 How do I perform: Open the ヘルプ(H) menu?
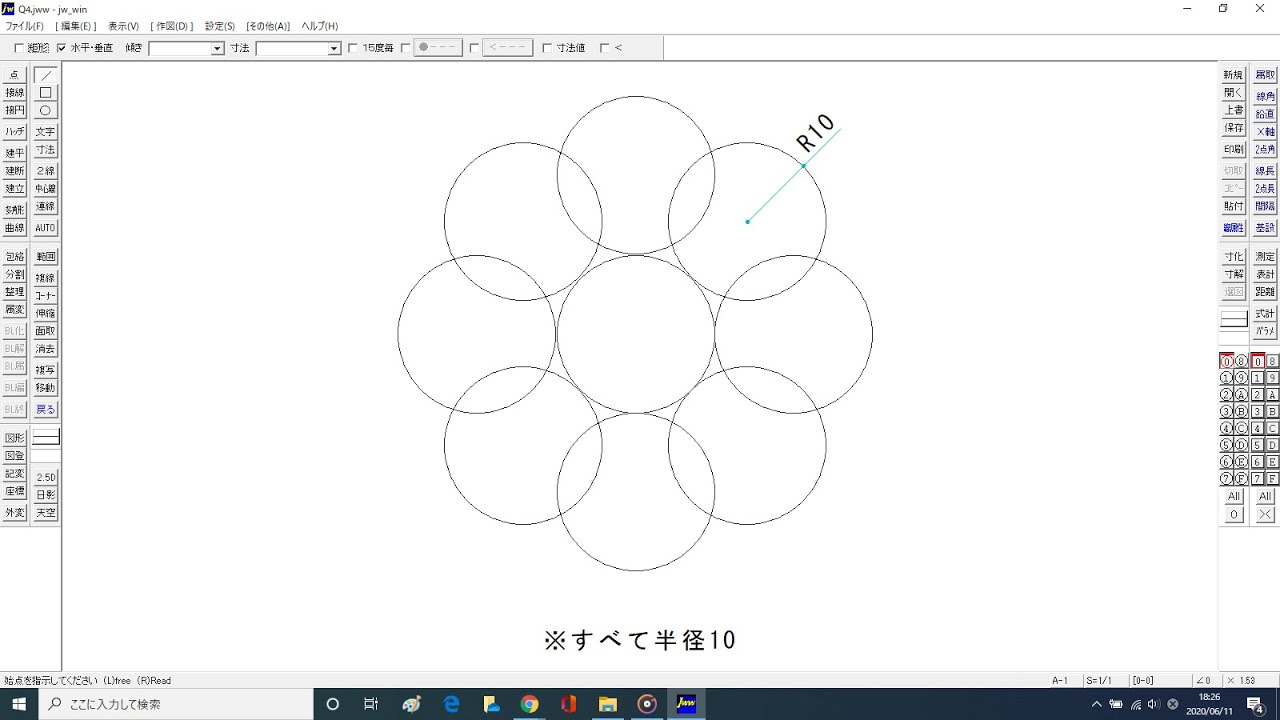(x=320, y=26)
